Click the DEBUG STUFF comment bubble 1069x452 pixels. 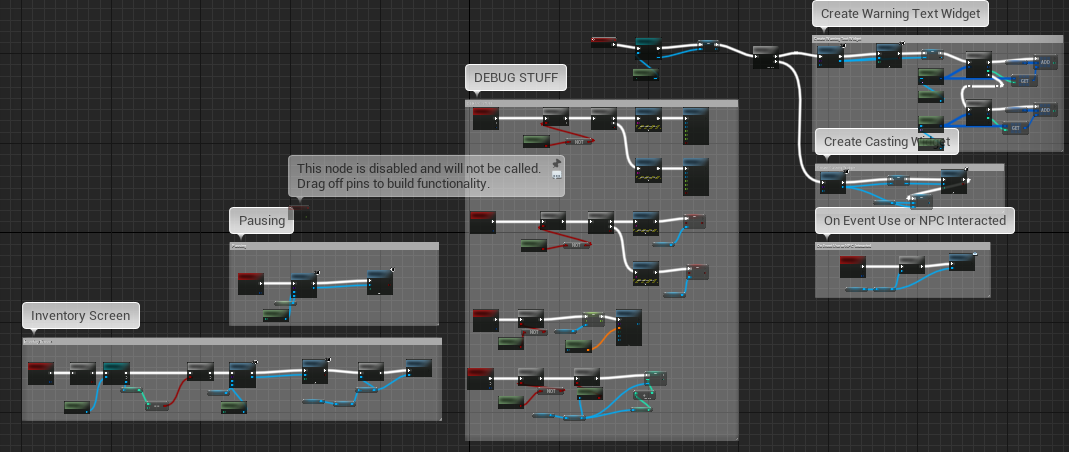click(516, 78)
